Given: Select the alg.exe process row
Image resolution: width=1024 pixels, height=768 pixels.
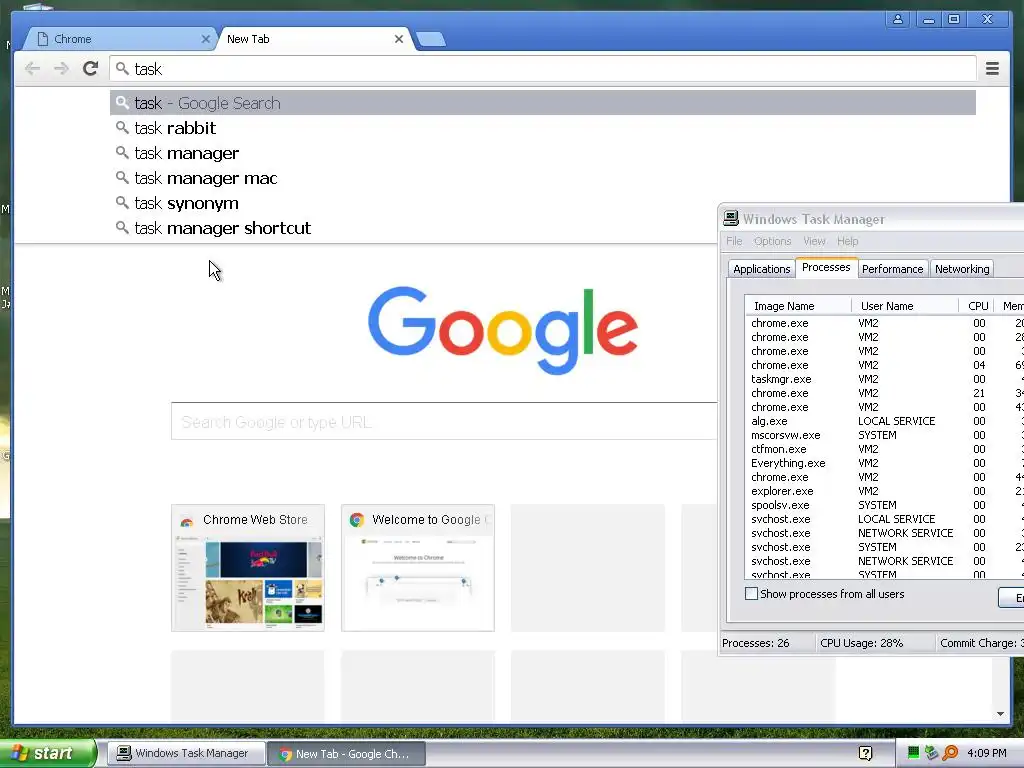Looking at the screenshot, I should (x=884, y=421).
